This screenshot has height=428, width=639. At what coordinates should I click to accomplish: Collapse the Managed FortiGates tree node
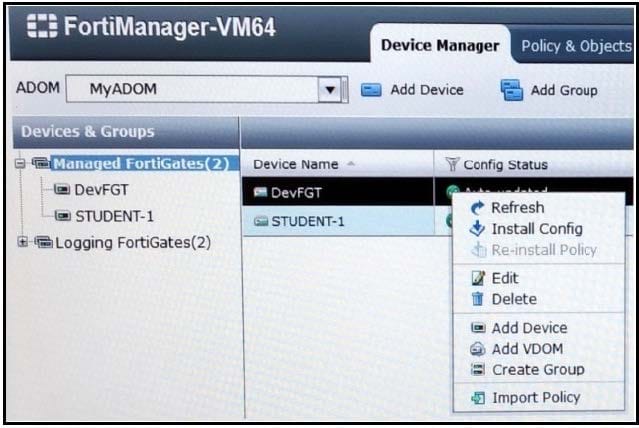tap(20, 164)
